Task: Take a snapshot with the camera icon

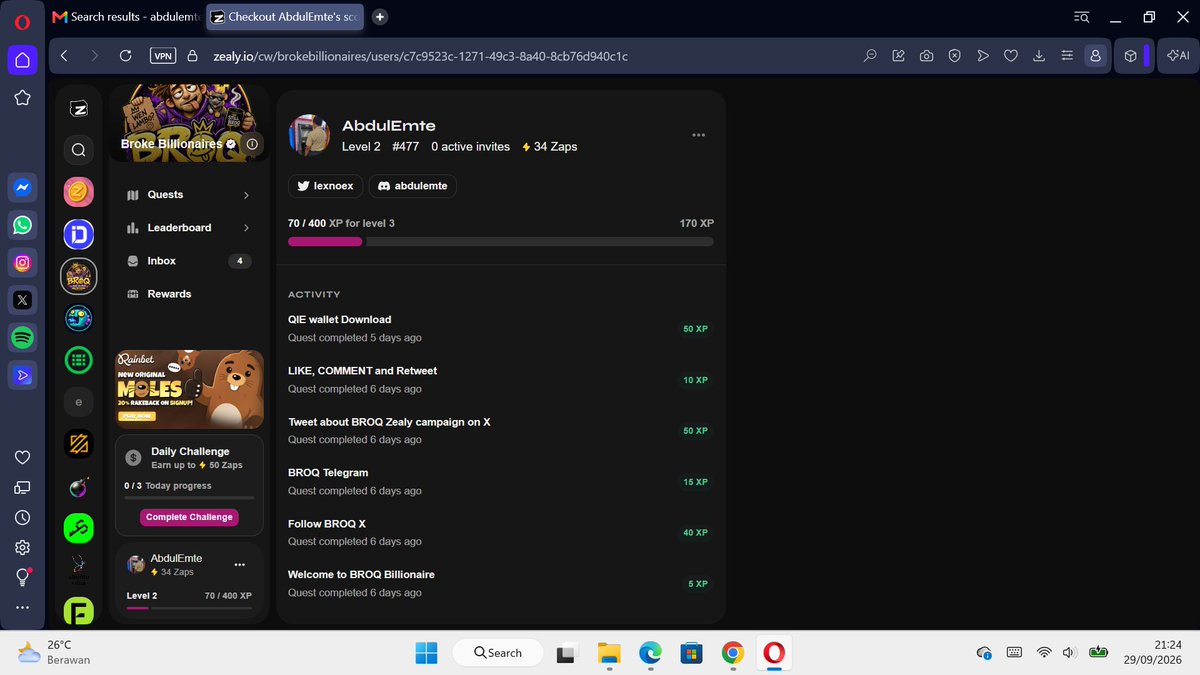Action: pyautogui.click(x=927, y=56)
